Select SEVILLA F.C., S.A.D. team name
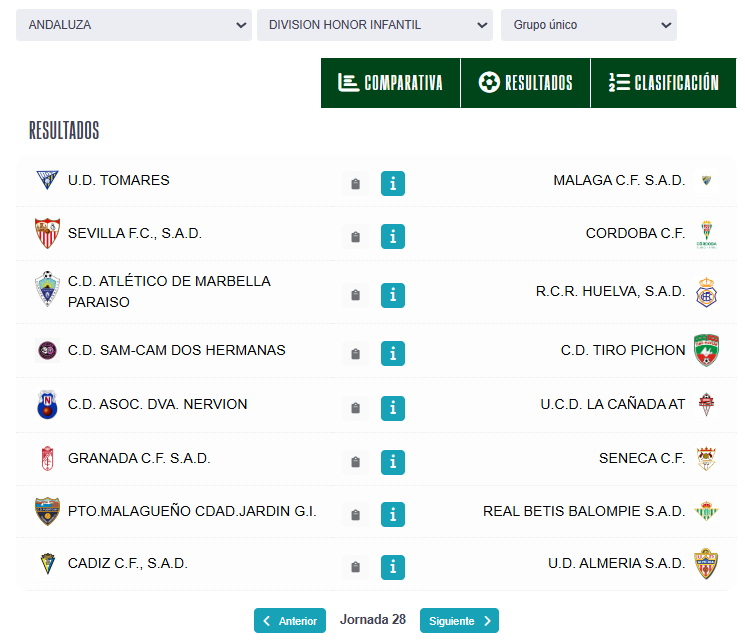Screen dimensions: 745x641 tap(135, 233)
